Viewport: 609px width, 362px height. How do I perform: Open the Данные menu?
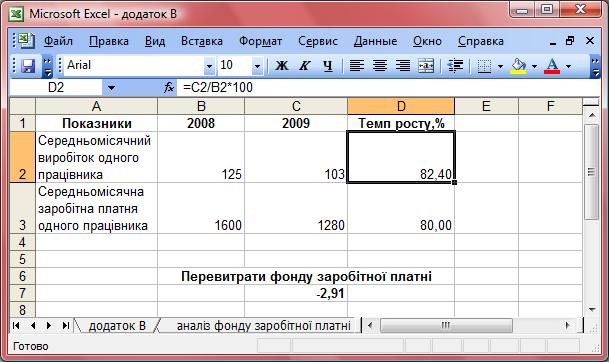pos(375,41)
